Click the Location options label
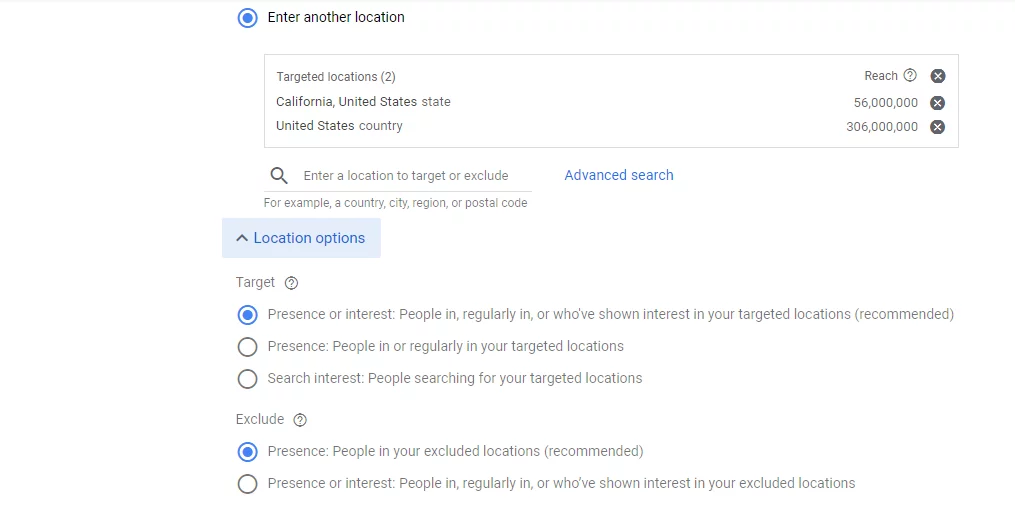This screenshot has height=511, width=1015. [x=309, y=238]
